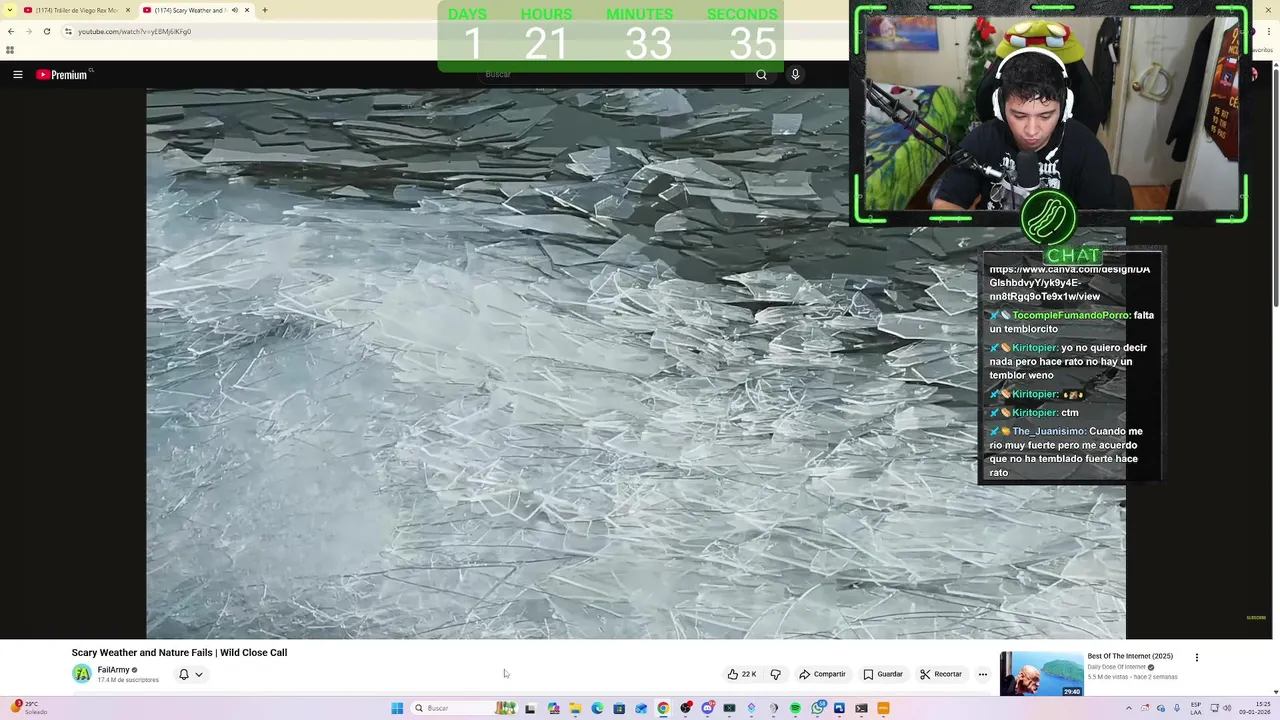Click the OneDrive cloud tray icon

tap(1161, 708)
